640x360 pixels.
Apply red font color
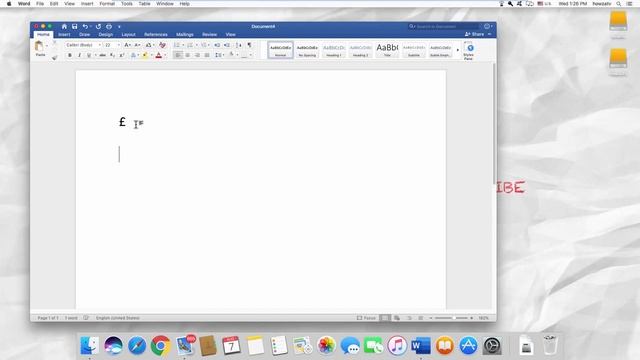[x=159, y=55]
